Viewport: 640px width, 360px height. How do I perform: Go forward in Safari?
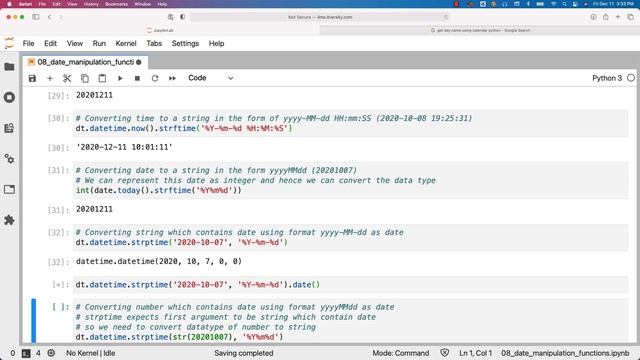tap(61, 17)
